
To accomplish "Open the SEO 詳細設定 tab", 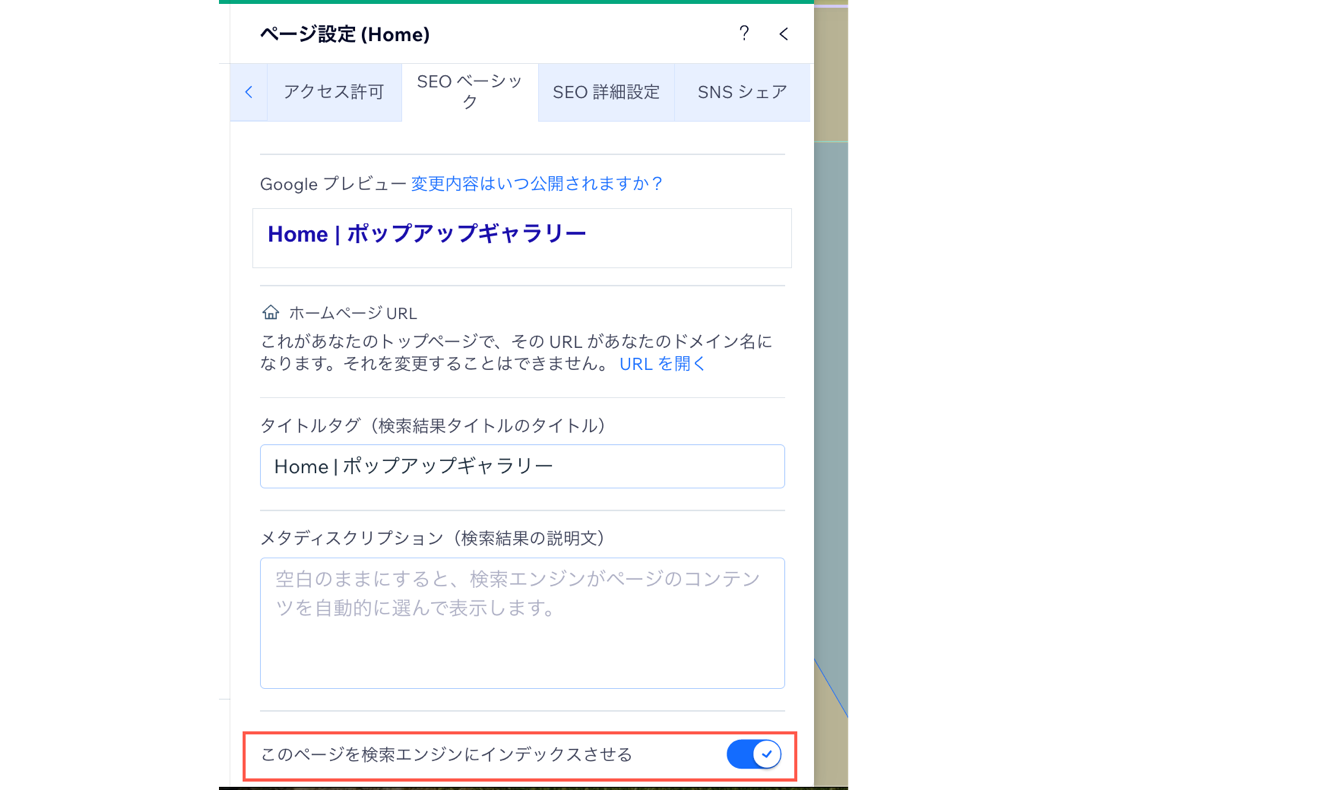I will (x=607, y=91).
